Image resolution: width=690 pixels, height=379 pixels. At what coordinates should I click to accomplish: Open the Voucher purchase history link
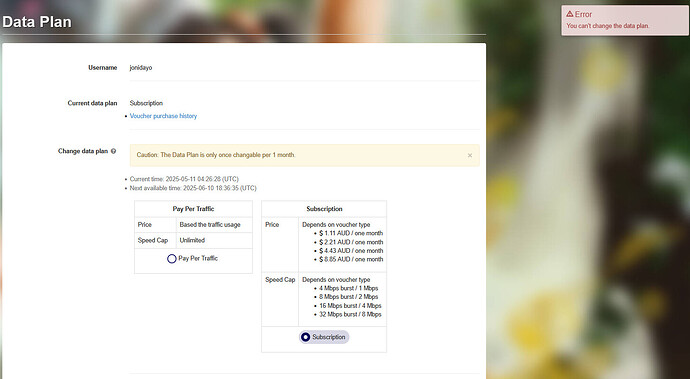pyautogui.click(x=163, y=116)
